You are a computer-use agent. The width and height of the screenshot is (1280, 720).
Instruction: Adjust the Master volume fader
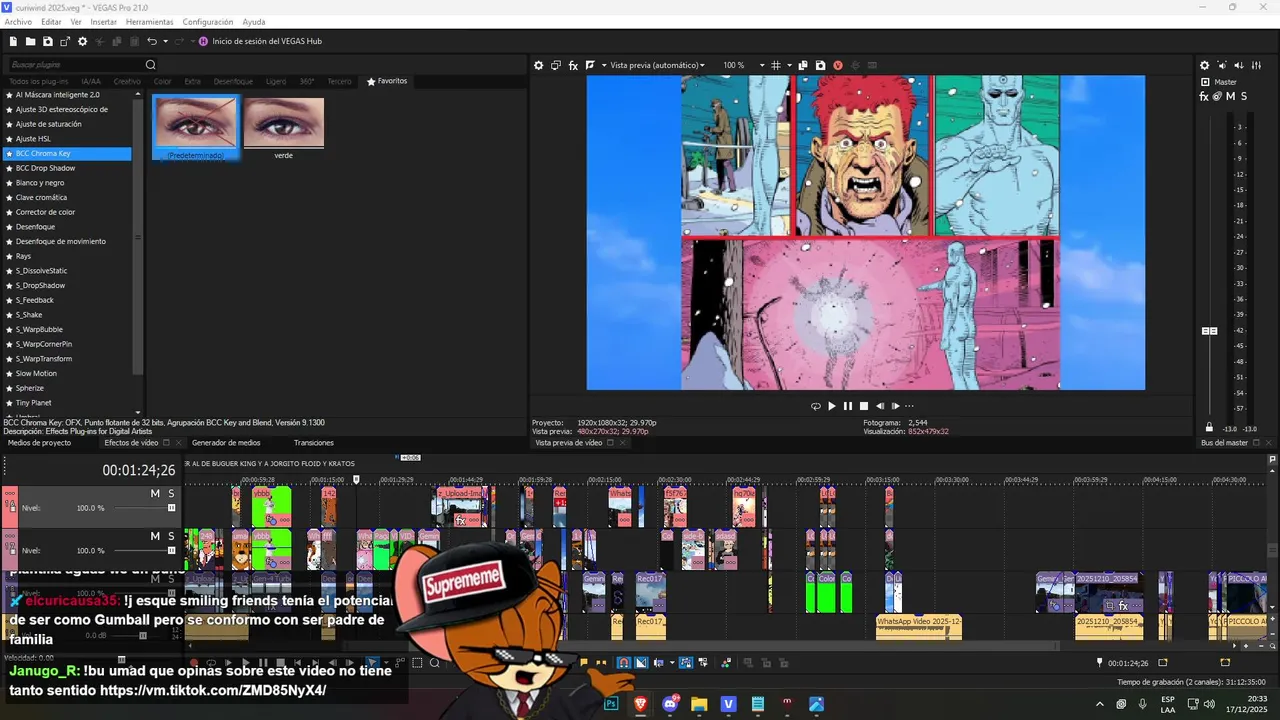(1209, 331)
